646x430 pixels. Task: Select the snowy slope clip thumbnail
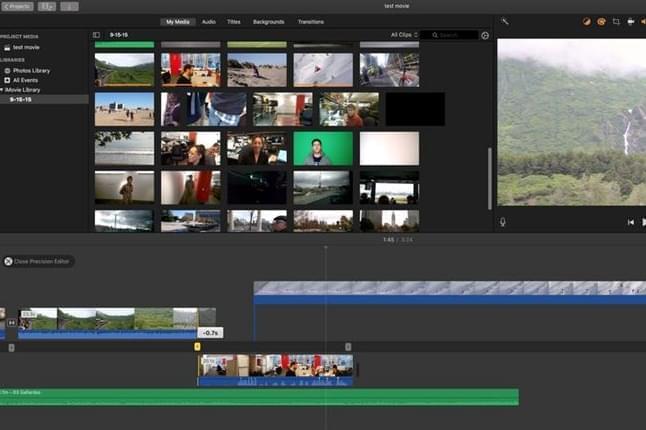323,70
